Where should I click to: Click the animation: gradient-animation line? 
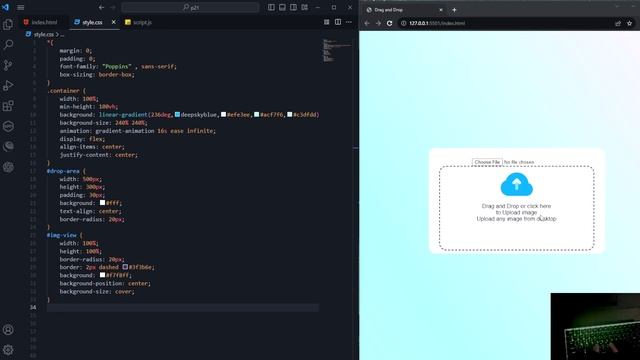click(x=138, y=131)
